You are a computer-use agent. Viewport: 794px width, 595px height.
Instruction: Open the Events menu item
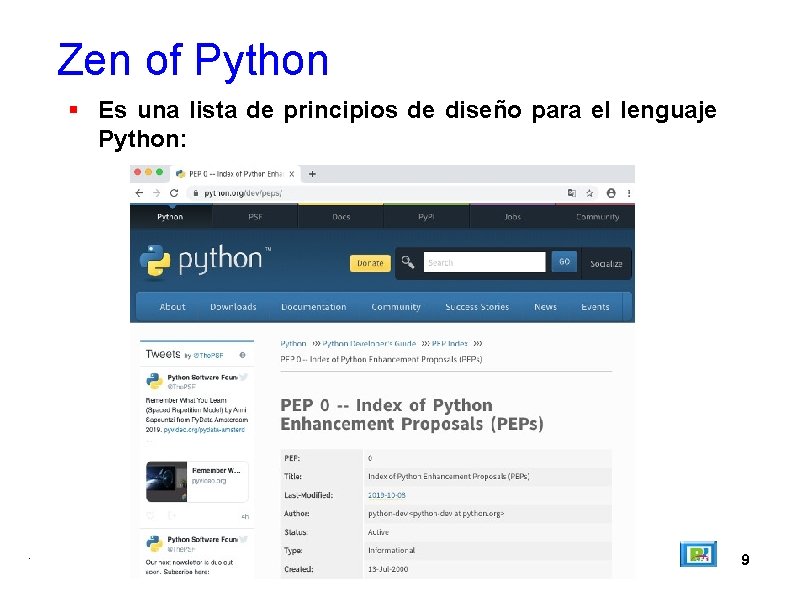point(596,307)
